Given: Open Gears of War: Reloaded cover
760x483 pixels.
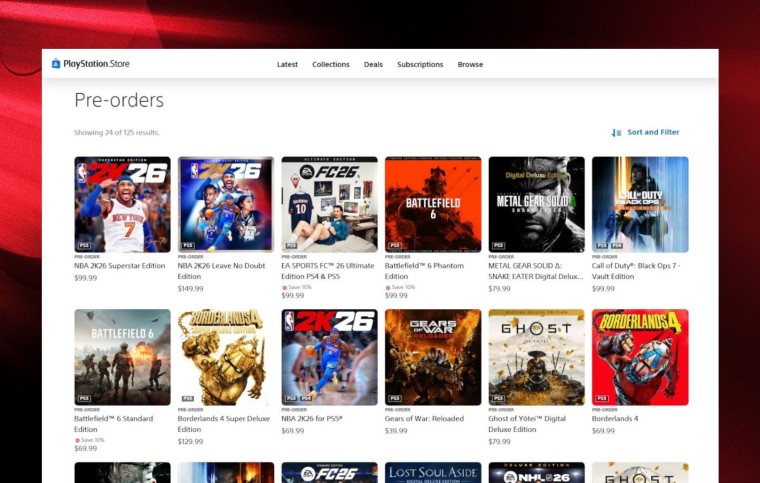Looking at the screenshot, I should tap(433, 357).
